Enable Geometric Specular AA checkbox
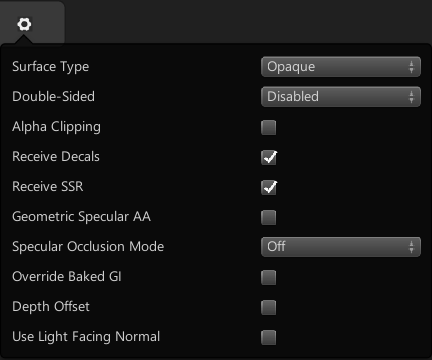Image resolution: width=432 pixels, height=360 pixels. 269,217
